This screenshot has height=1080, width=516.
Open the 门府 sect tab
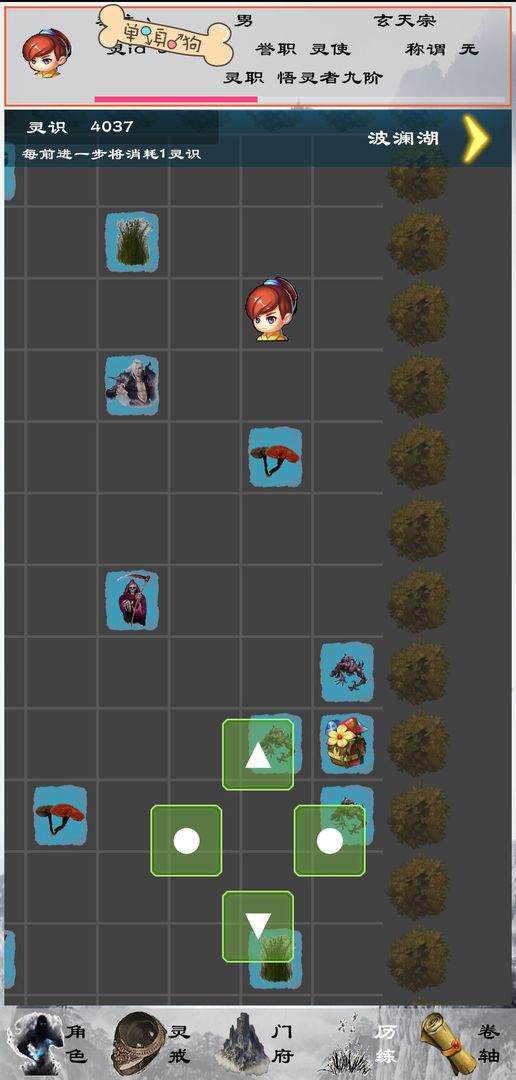click(x=256, y=1043)
